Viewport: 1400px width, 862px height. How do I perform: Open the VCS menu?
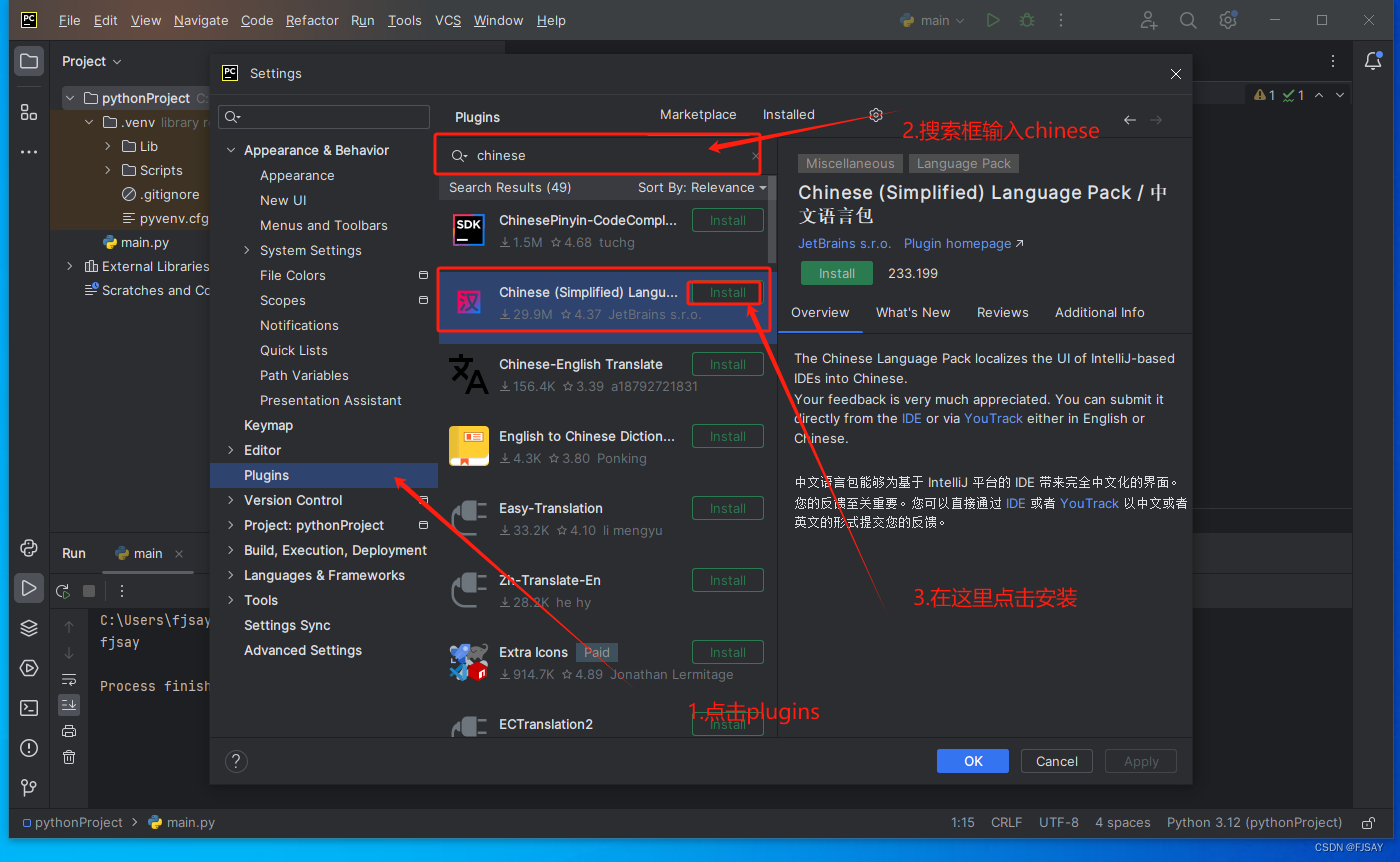tap(448, 20)
